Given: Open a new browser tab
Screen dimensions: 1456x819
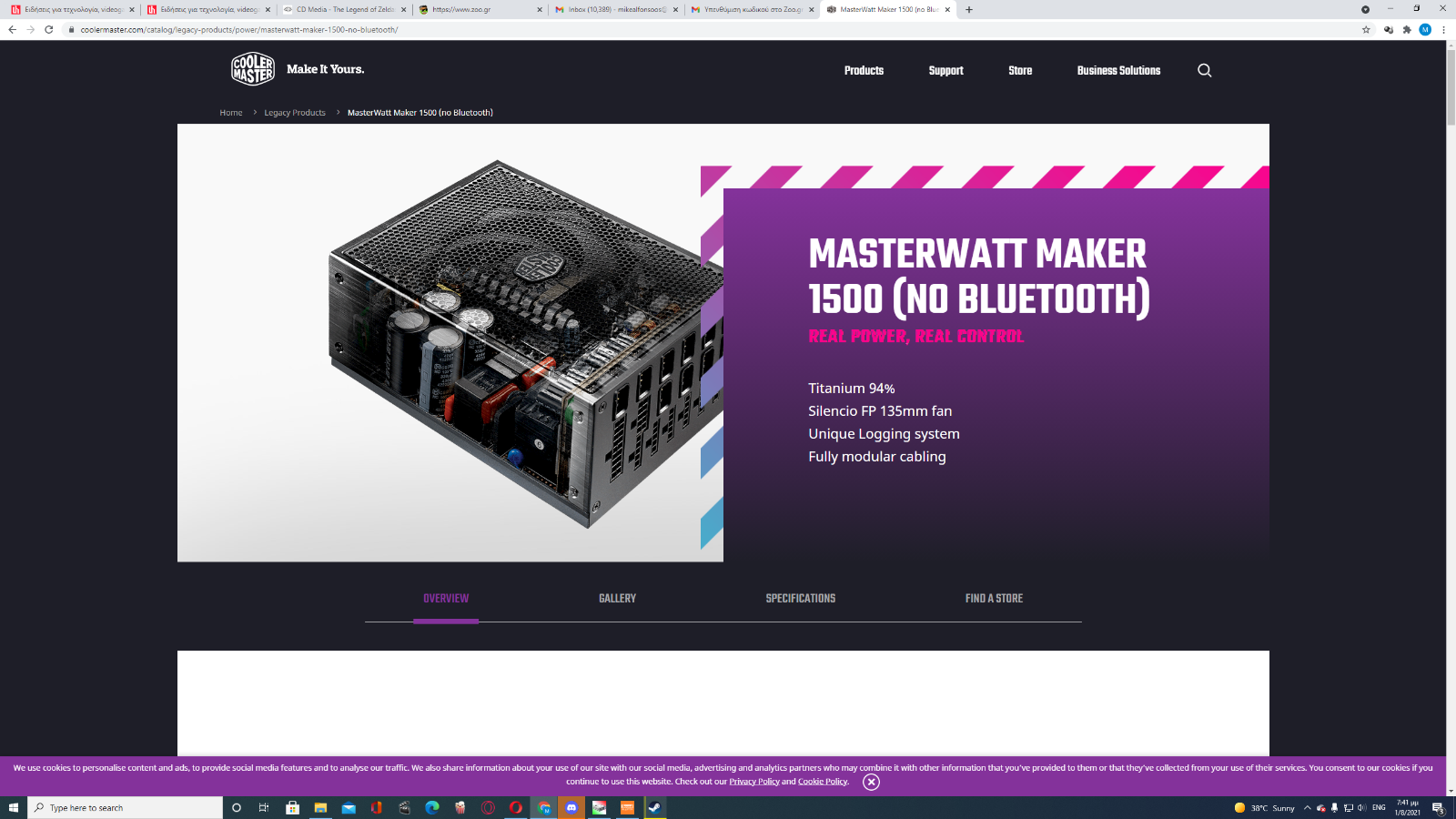Looking at the screenshot, I should tap(969, 9).
